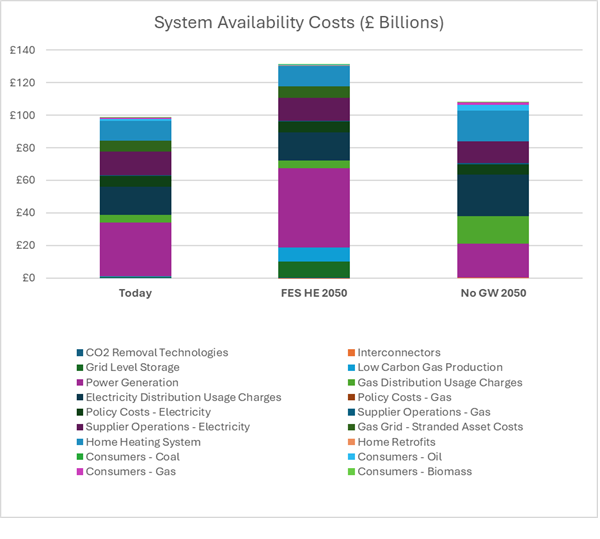Click the FES HE 2050 axis label
The height and width of the screenshot is (539, 600).
(x=314, y=294)
